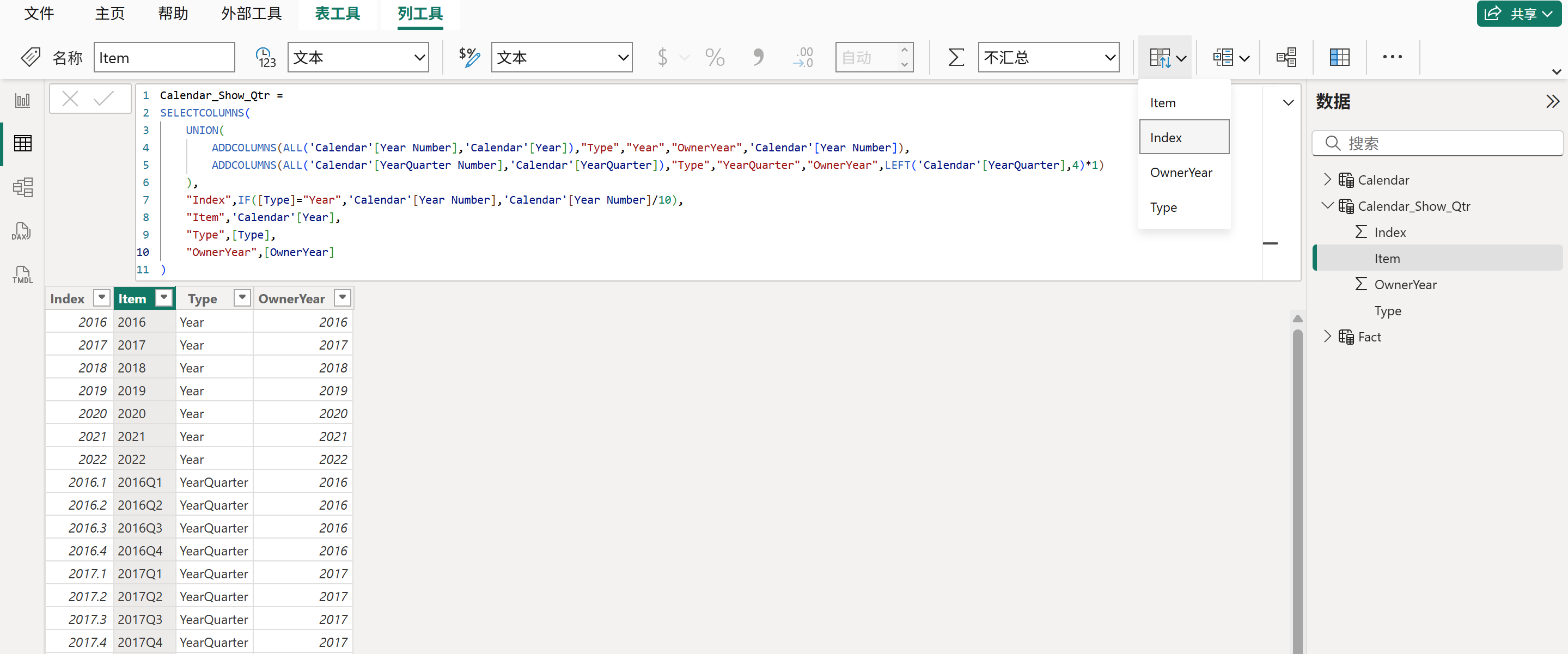Open the DAX query view icon

pos(22,231)
